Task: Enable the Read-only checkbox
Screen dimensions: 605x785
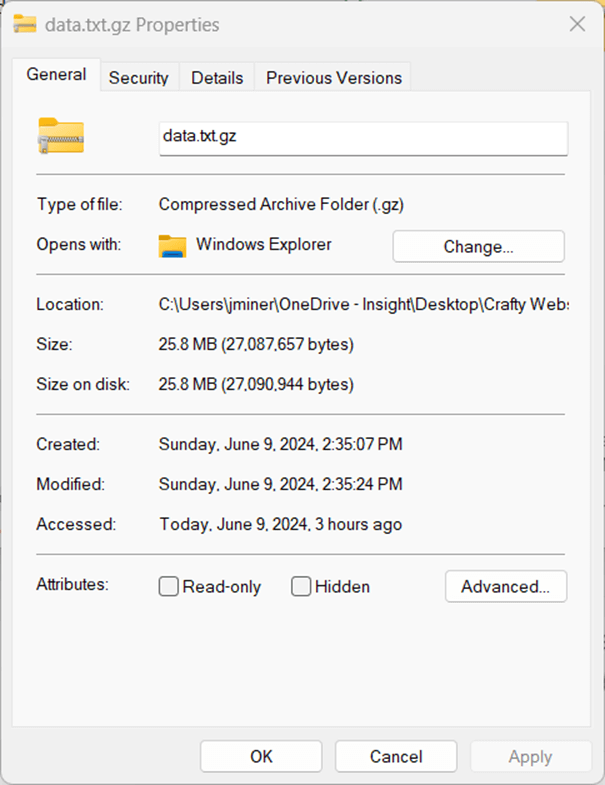Action: tap(169, 587)
